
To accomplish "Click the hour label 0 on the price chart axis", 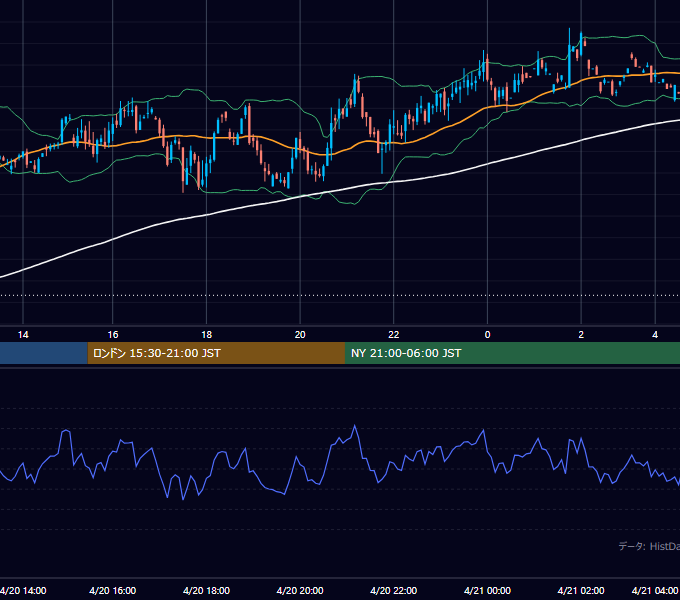I will [x=487, y=335].
